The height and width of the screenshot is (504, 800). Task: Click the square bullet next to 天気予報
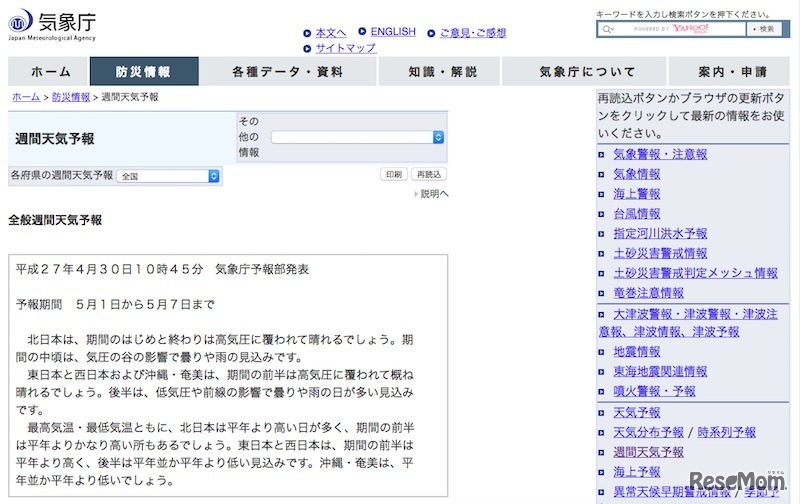602,413
